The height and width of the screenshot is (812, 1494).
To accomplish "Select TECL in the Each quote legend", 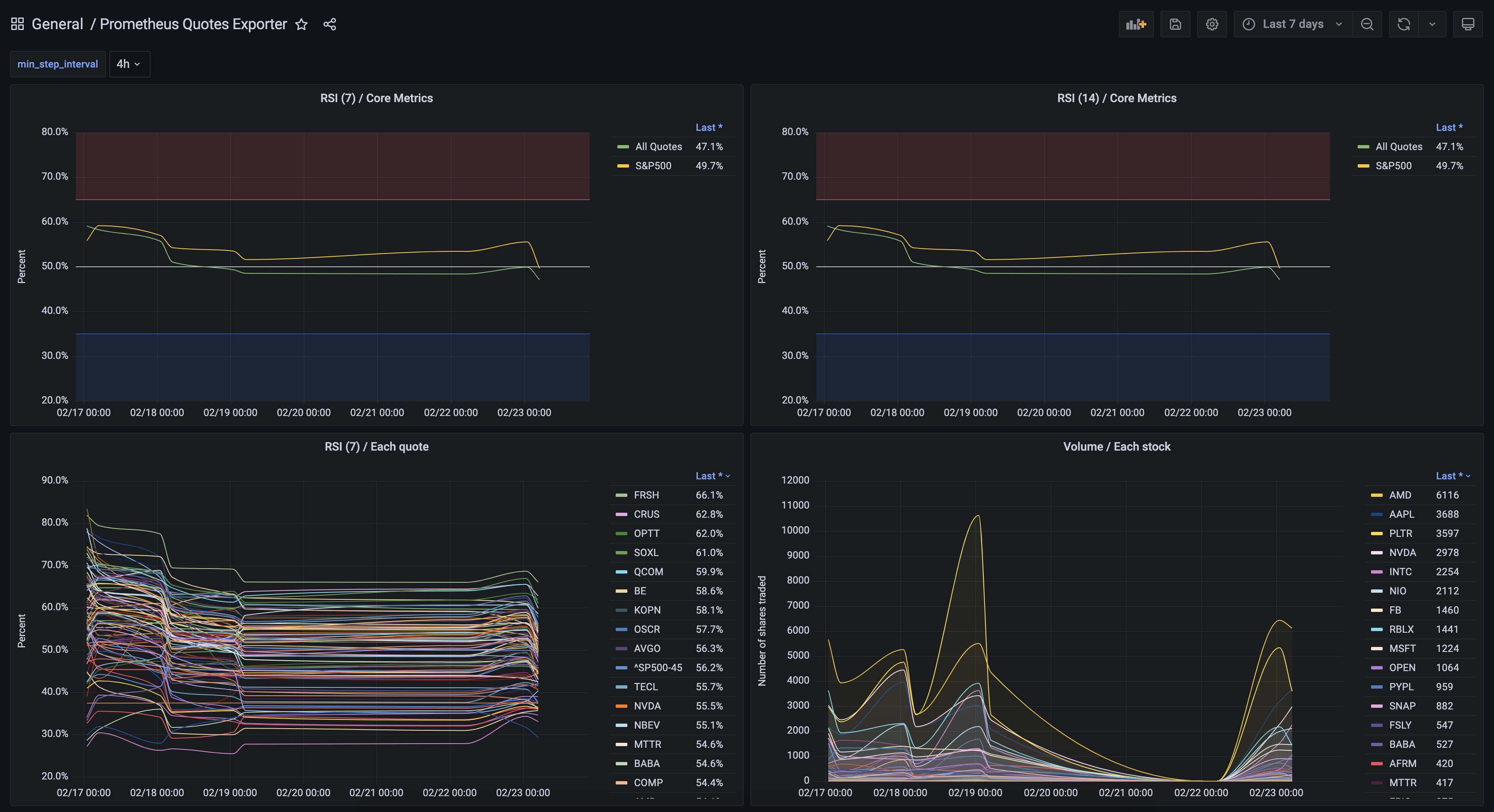I will tap(646, 687).
